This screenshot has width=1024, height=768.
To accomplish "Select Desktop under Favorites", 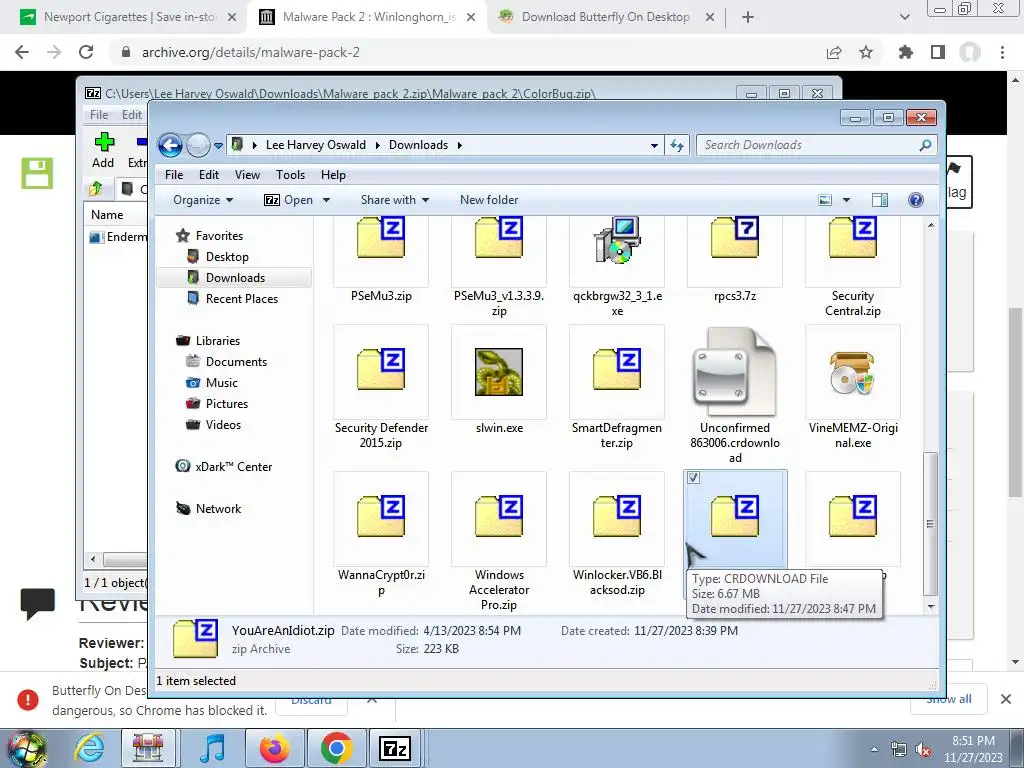I will [x=227, y=257].
